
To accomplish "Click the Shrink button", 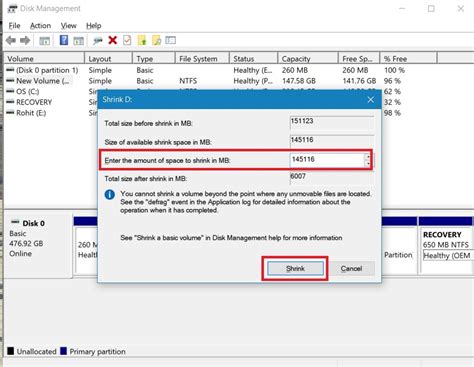I will [x=295, y=268].
